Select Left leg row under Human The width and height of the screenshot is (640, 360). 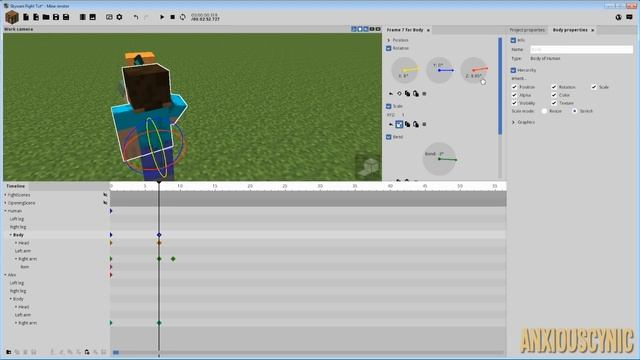[x=56, y=219]
